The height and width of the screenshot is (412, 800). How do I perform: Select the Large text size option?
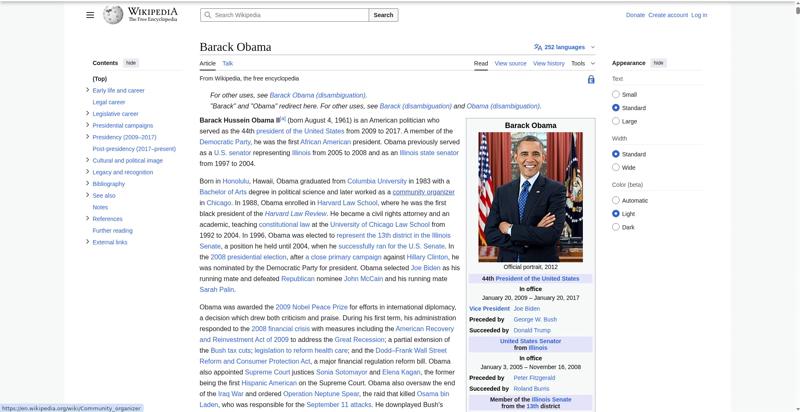click(616, 121)
